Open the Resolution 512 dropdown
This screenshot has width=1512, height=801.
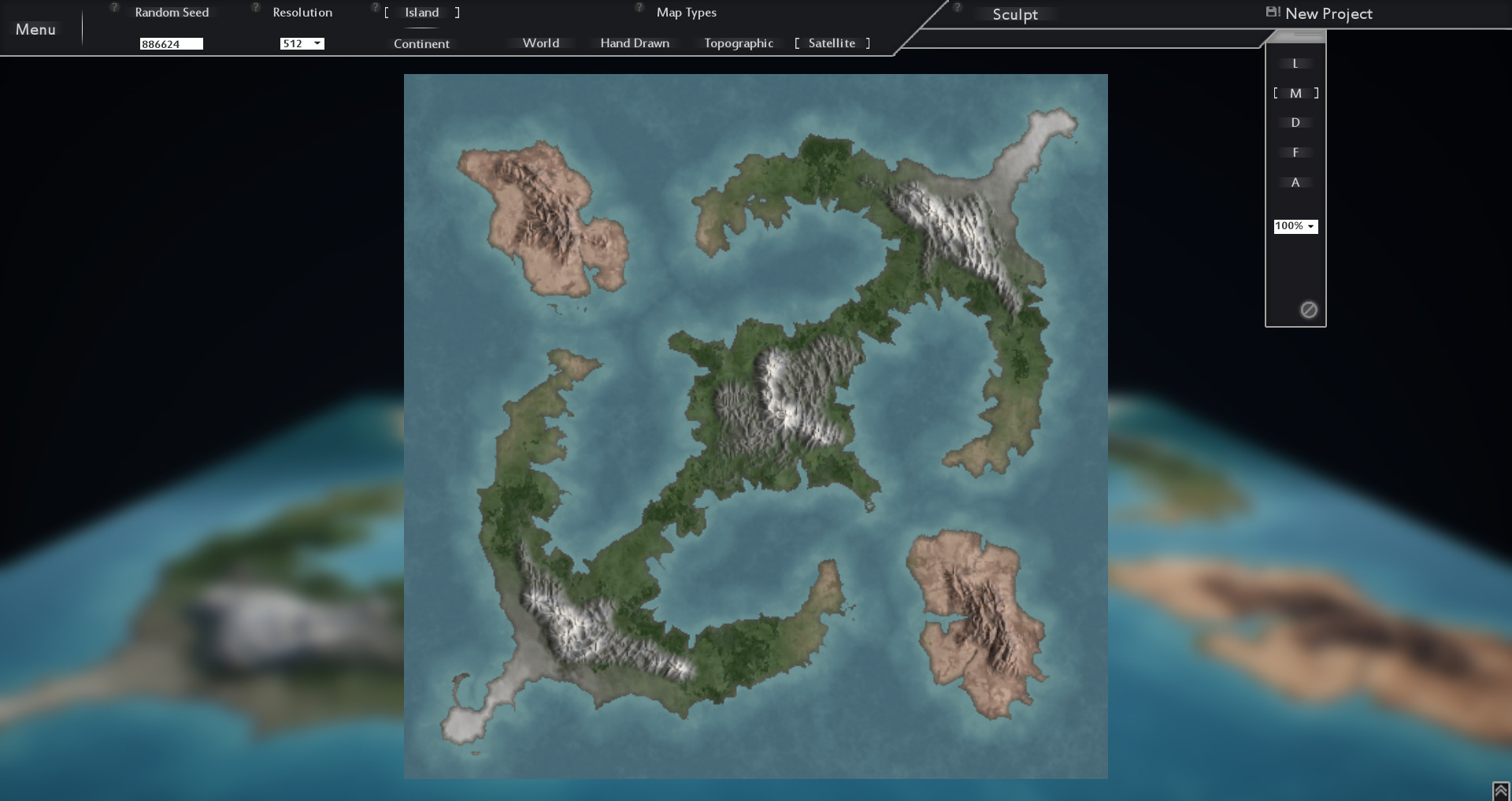(302, 43)
